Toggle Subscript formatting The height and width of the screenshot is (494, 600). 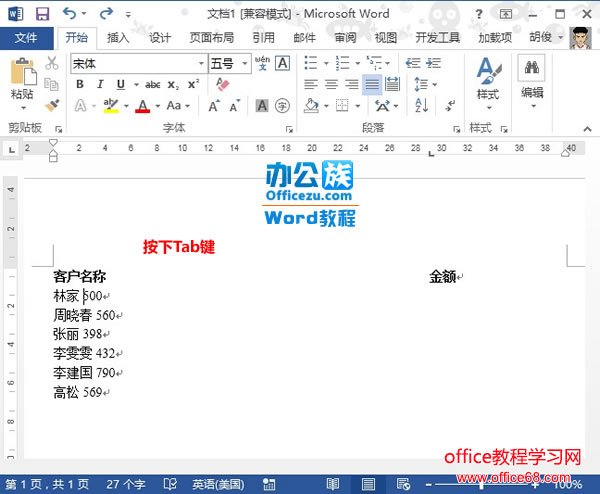tap(173, 85)
